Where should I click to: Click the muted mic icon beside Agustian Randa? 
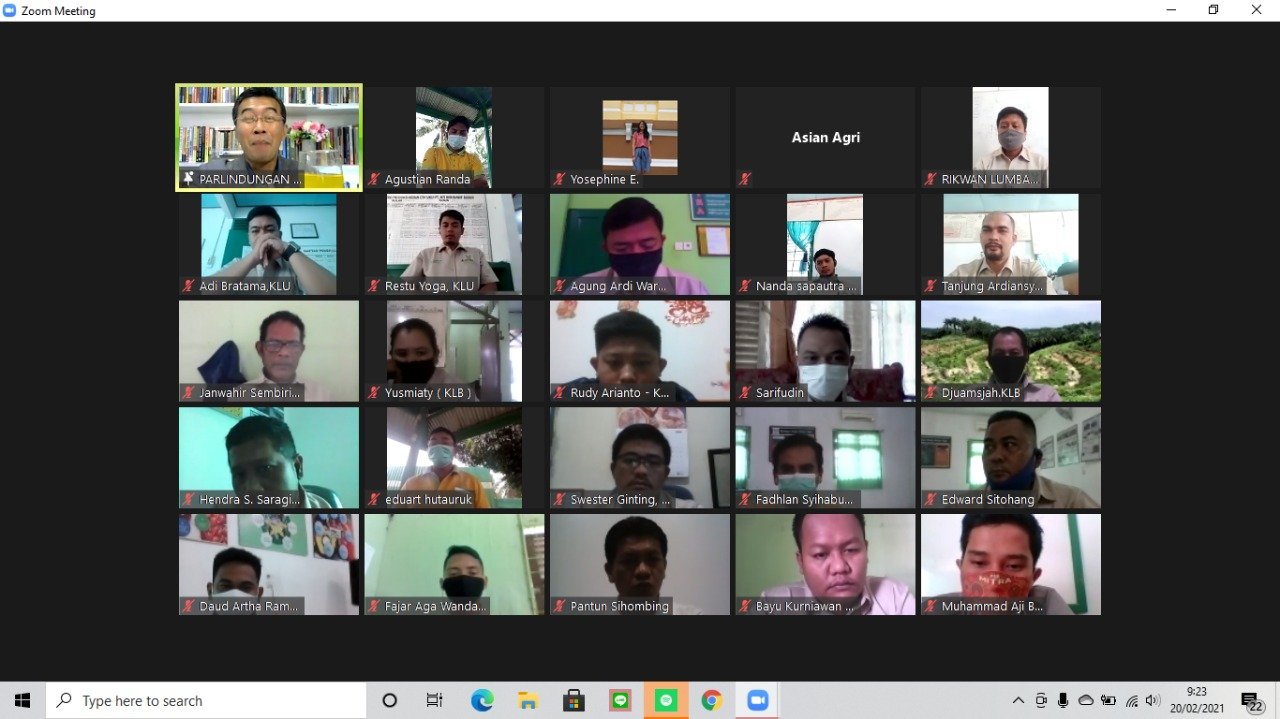pyautogui.click(x=374, y=180)
